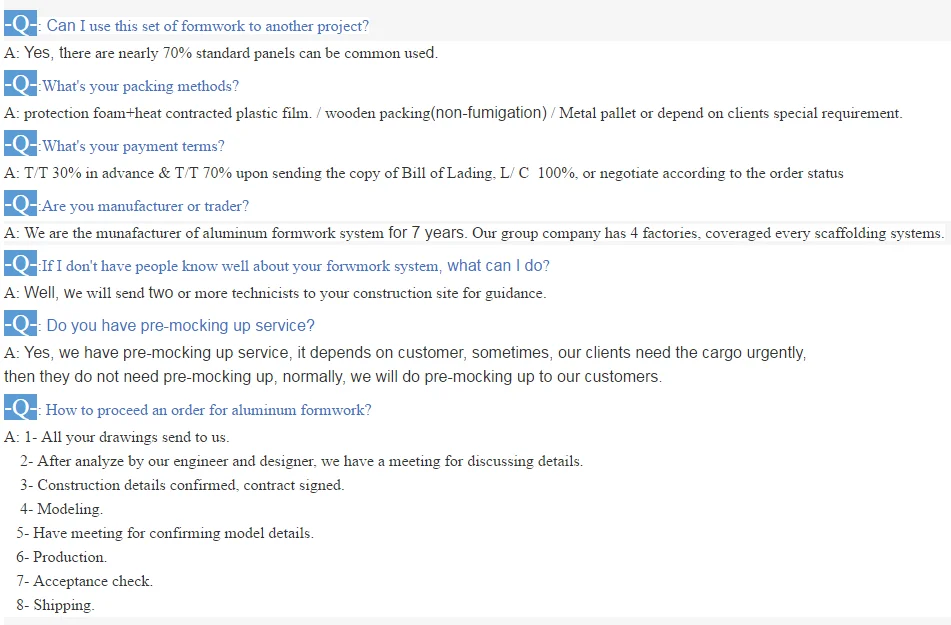951x625 pixels.
Task: Click the Q icon beside formwork reuse question
Action: (x=21, y=24)
